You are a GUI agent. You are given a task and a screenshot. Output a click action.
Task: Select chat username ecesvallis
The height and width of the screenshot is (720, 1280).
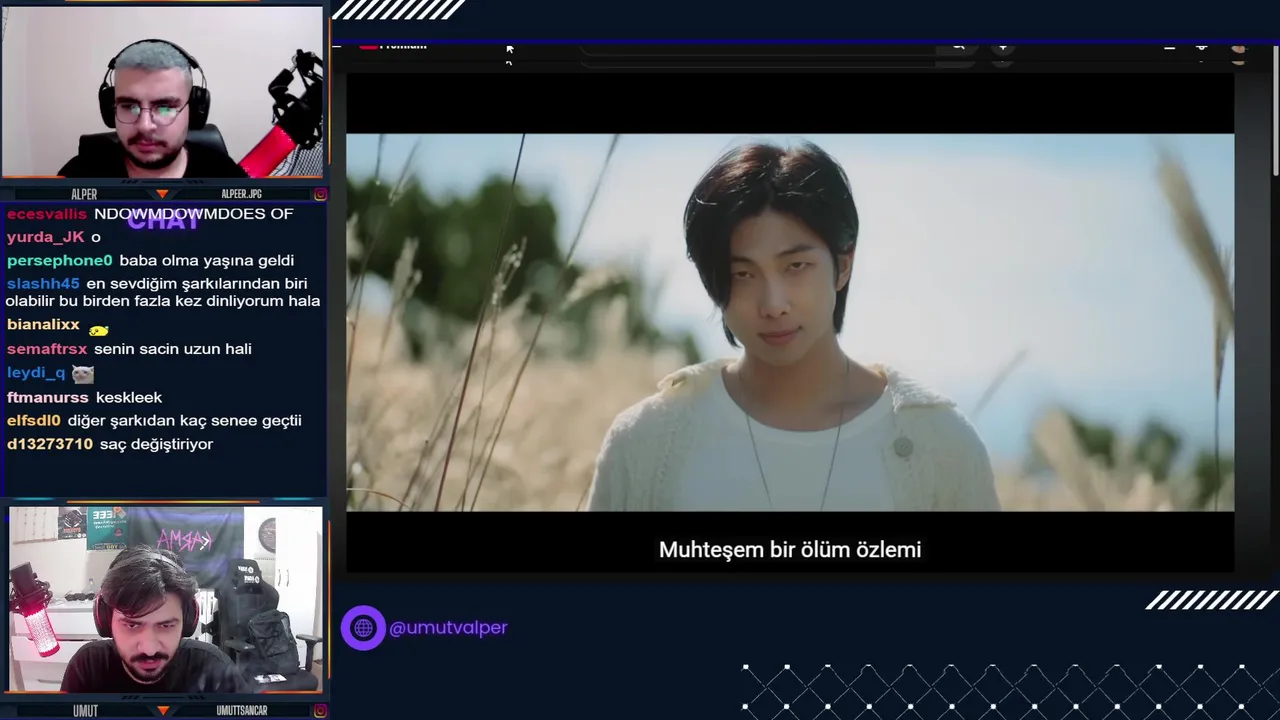click(x=47, y=214)
